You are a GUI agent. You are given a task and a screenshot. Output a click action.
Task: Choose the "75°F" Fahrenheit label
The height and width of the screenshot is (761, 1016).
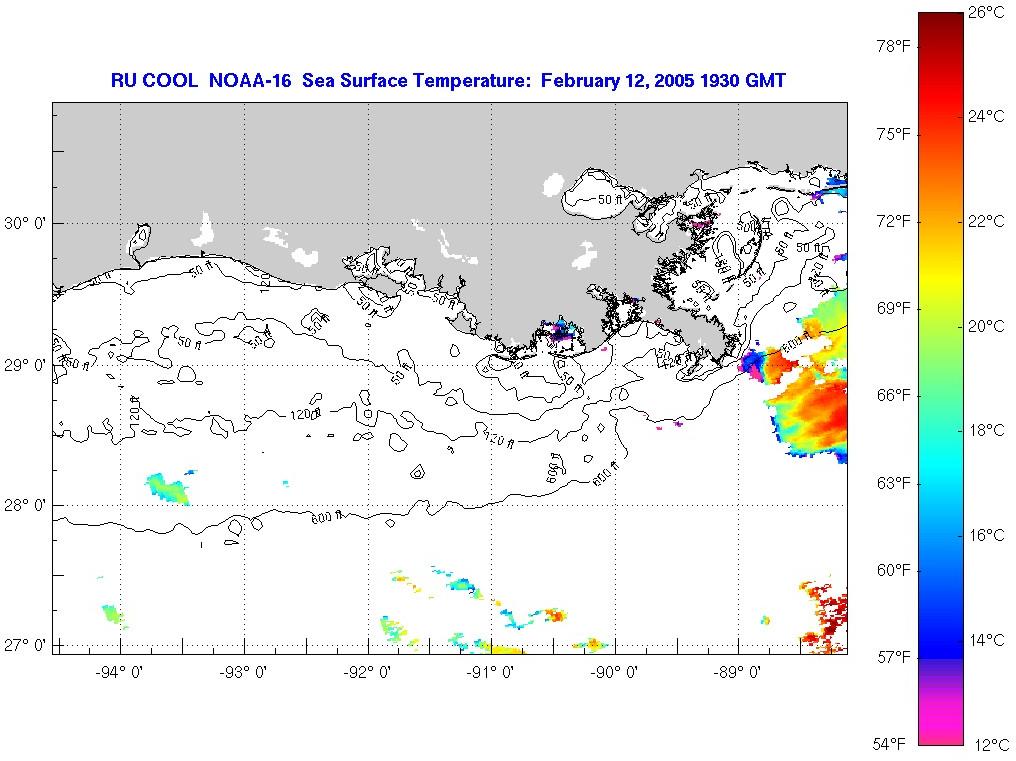point(894,134)
